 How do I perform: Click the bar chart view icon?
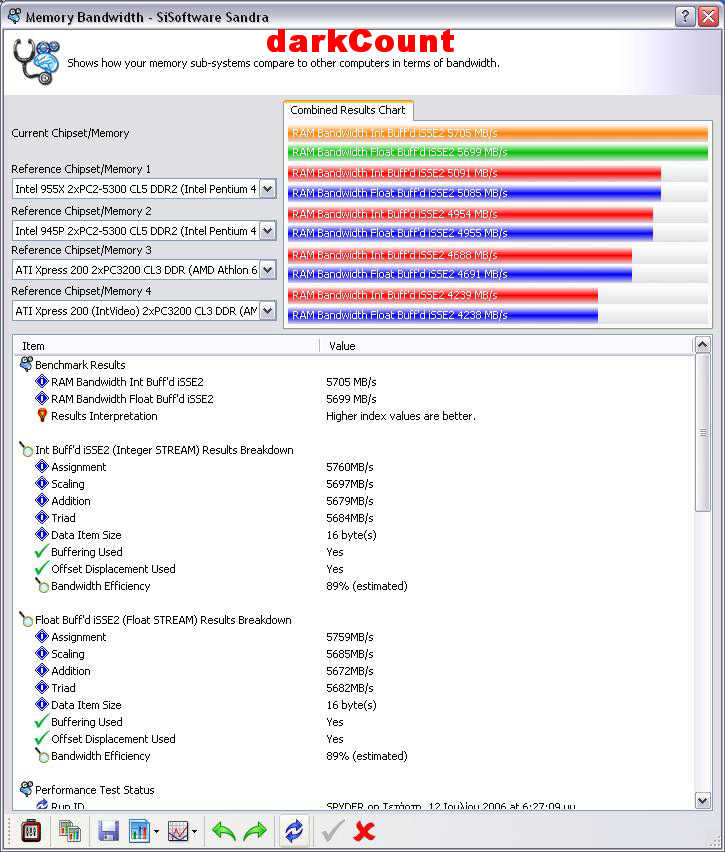click(x=139, y=831)
